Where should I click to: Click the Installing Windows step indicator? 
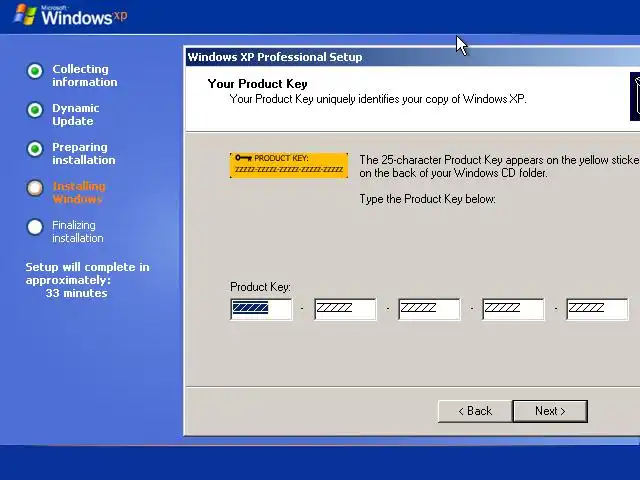(x=35, y=188)
